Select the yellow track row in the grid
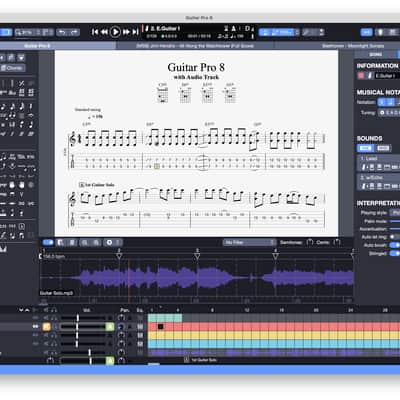400x400 pixels. [x=273, y=335]
